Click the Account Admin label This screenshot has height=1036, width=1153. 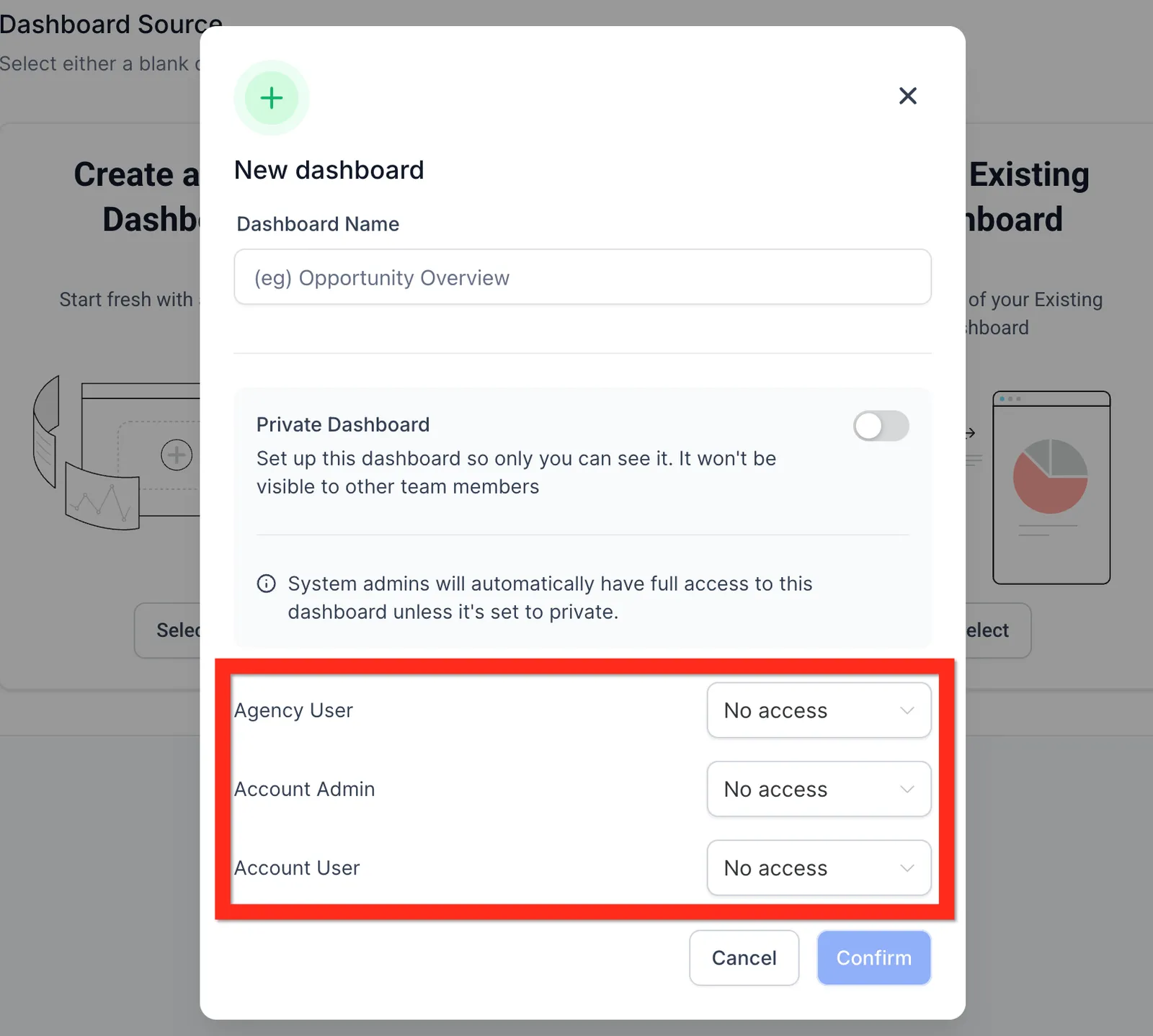(305, 789)
